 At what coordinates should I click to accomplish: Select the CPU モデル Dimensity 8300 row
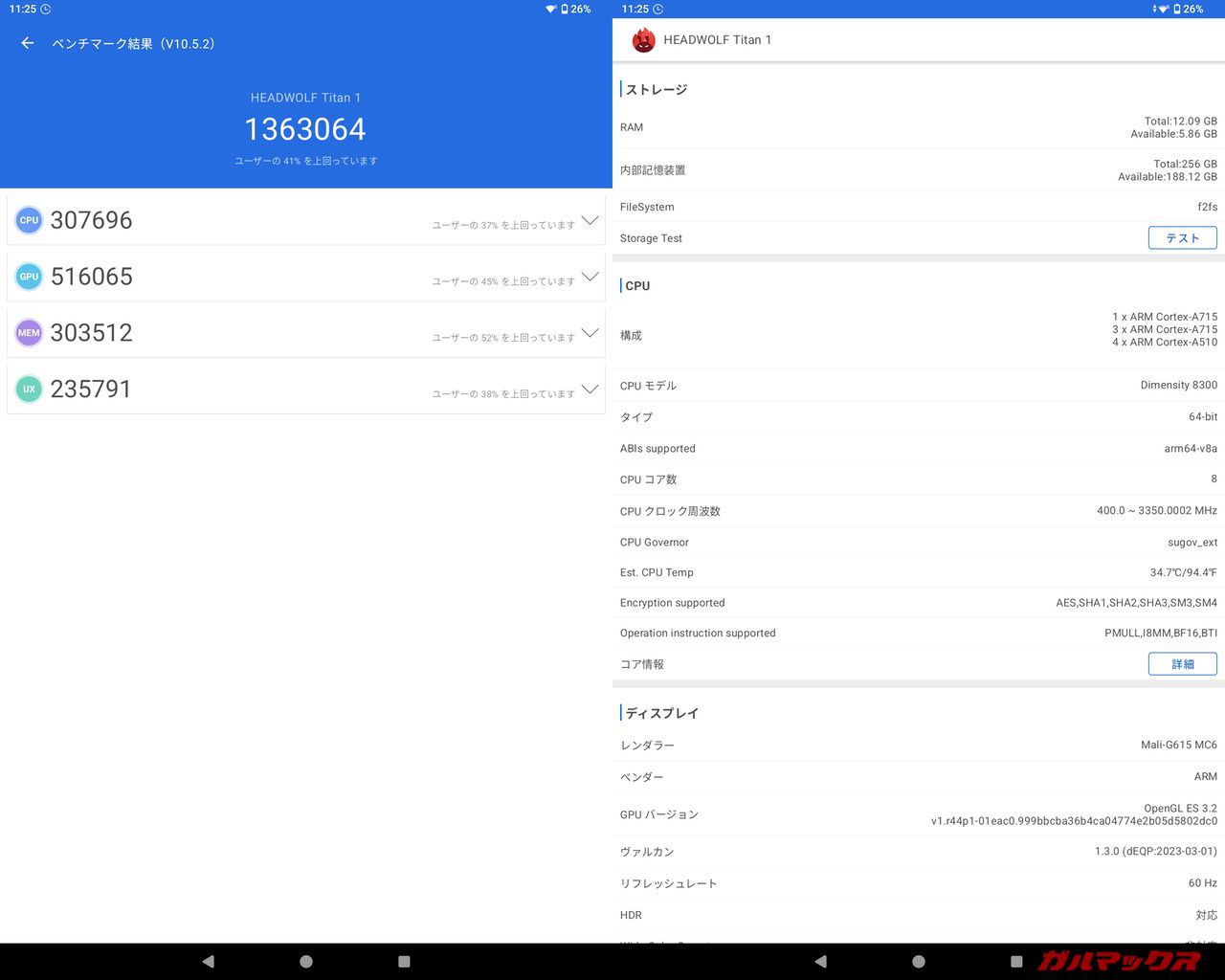[x=918, y=386]
